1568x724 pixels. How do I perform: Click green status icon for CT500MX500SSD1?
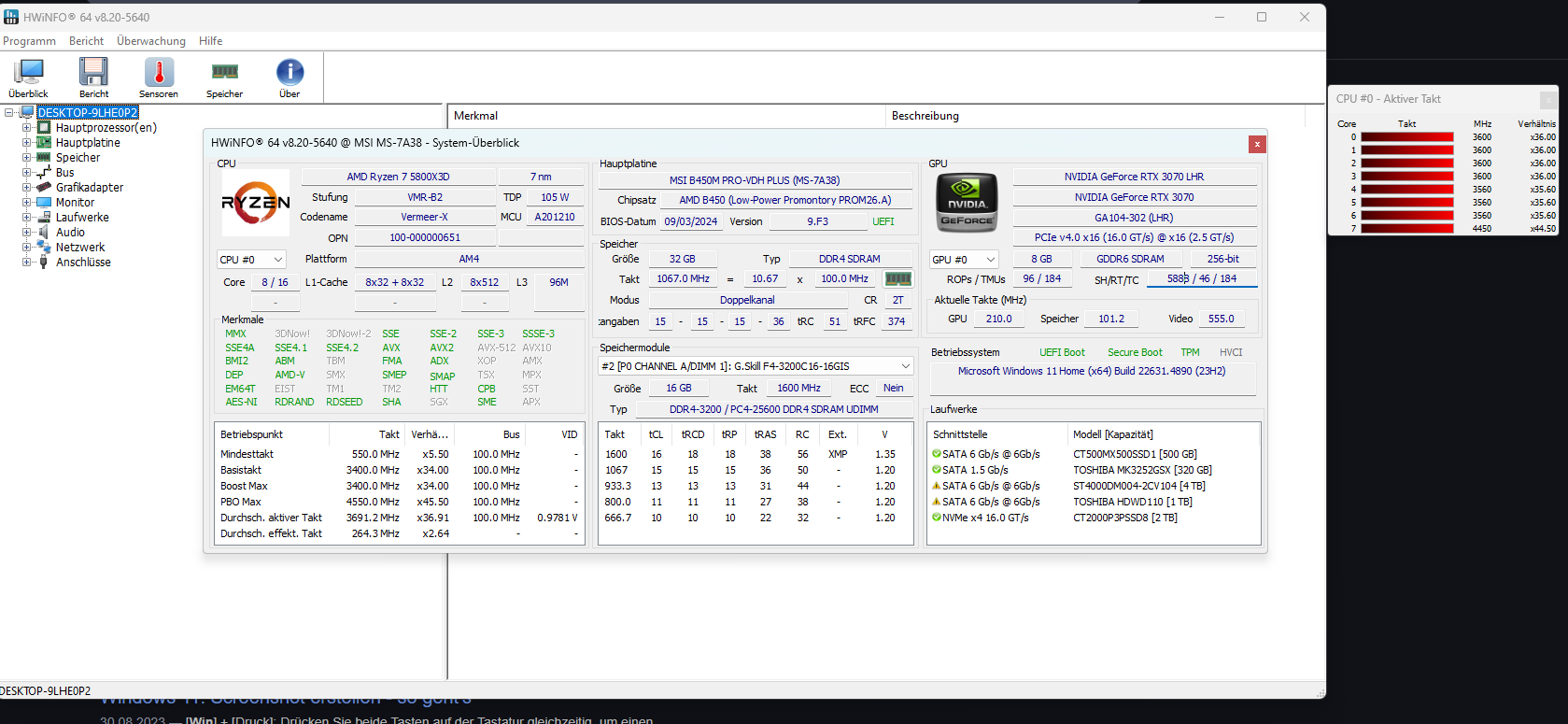(937, 454)
